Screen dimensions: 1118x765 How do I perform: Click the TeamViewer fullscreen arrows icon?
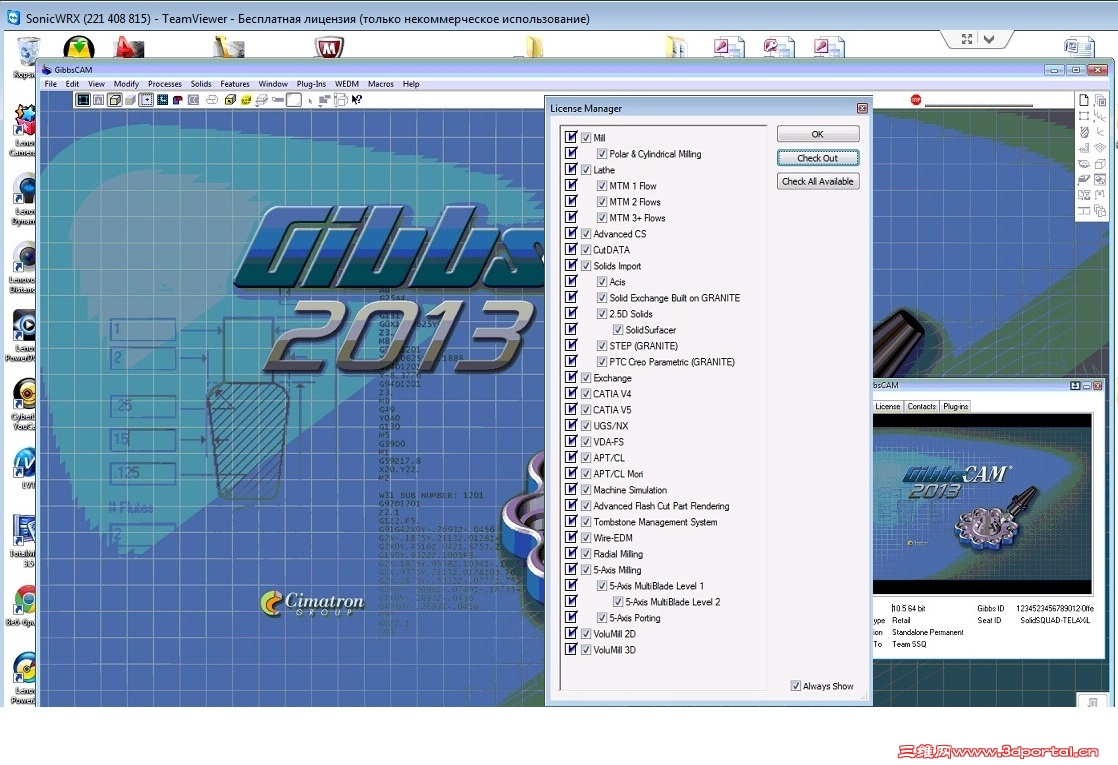(967, 39)
